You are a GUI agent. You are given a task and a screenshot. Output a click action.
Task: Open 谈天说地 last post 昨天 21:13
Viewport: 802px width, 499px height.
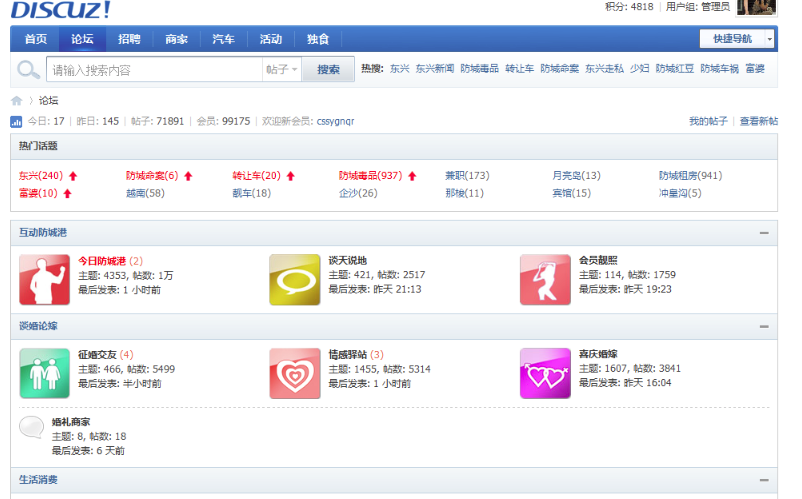pos(397,289)
